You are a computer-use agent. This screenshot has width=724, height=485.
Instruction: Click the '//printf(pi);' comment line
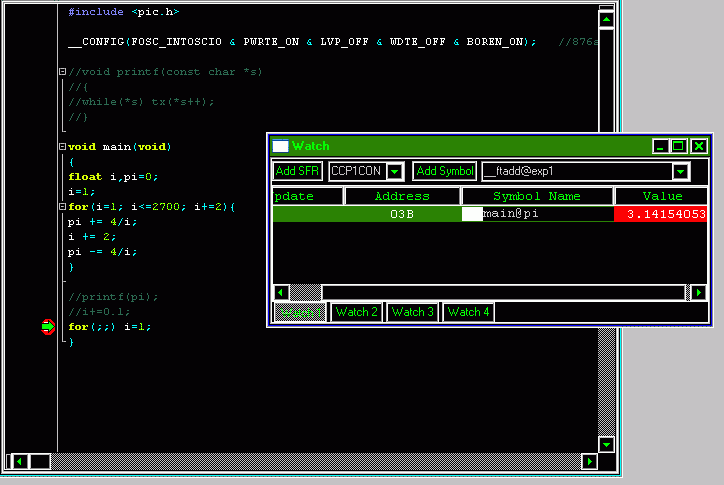113,297
